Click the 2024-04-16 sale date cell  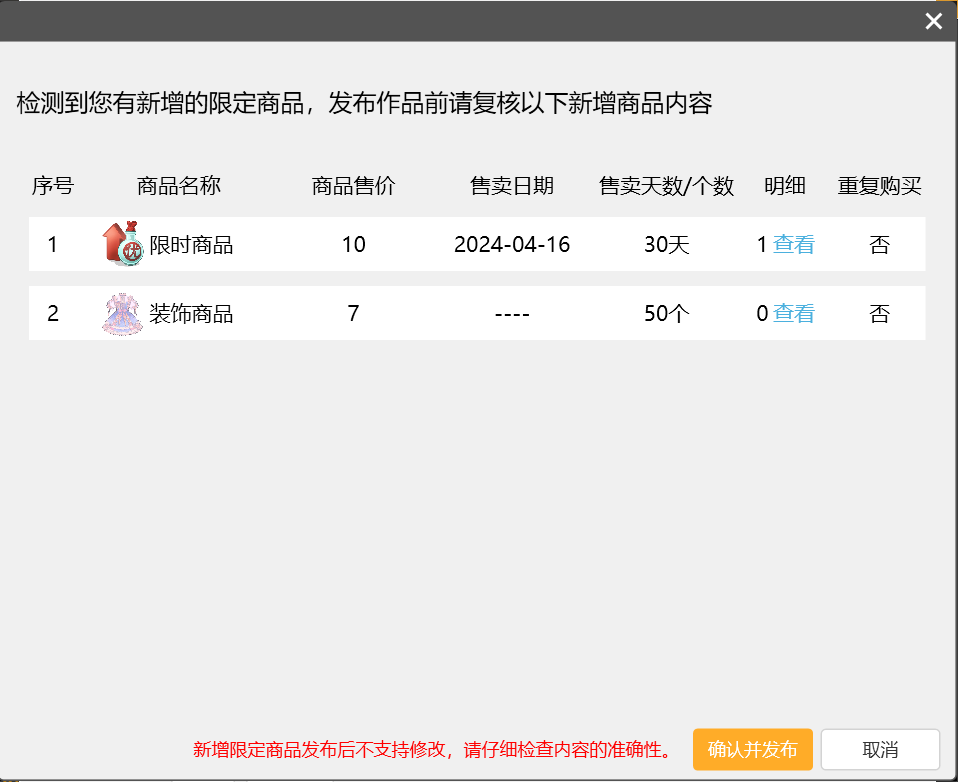[512, 245]
